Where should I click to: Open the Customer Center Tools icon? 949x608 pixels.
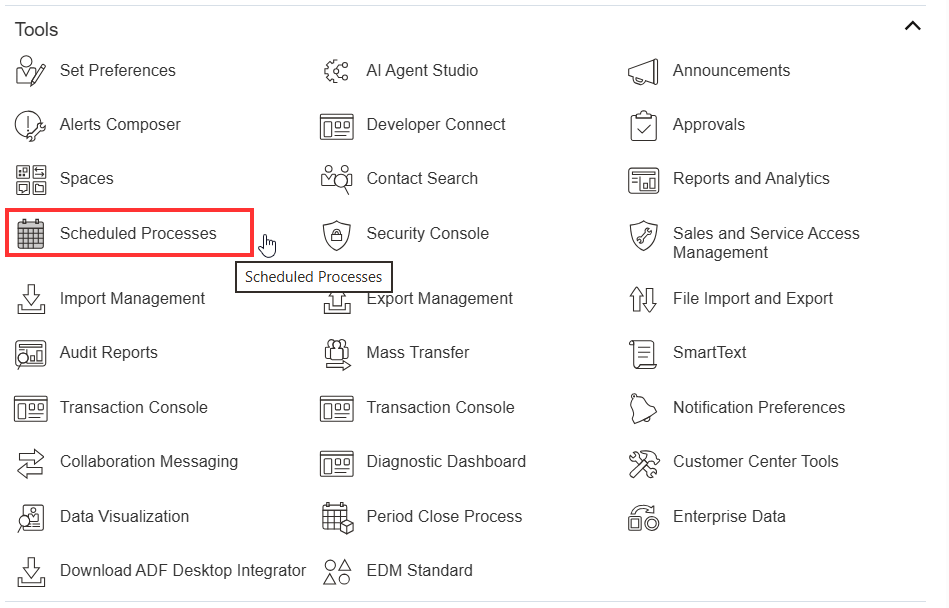tap(643, 462)
